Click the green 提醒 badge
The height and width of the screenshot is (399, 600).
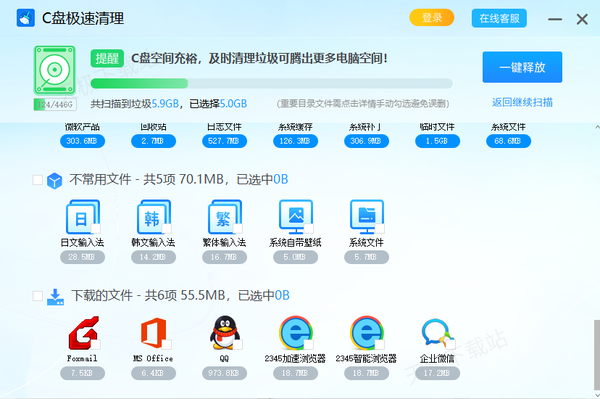[107, 59]
